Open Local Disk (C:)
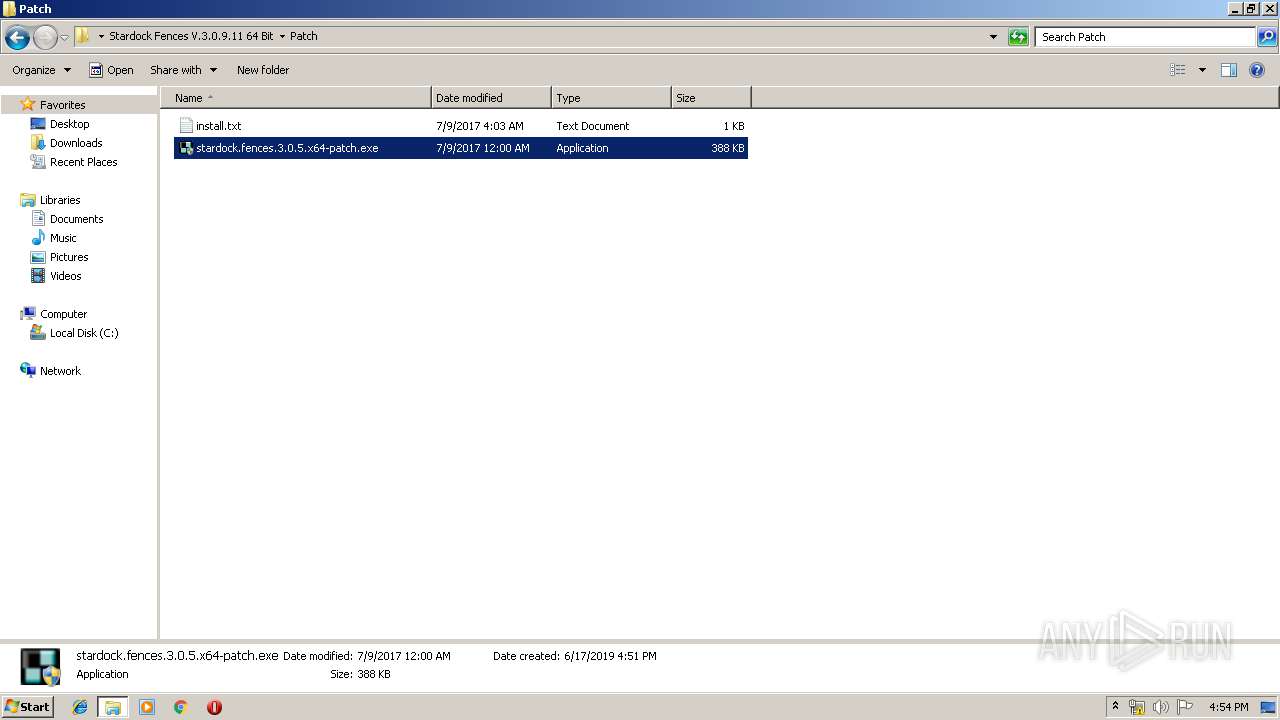Image resolution: width=1280 pixels, height=720 pixels. (x=84, y=333)
